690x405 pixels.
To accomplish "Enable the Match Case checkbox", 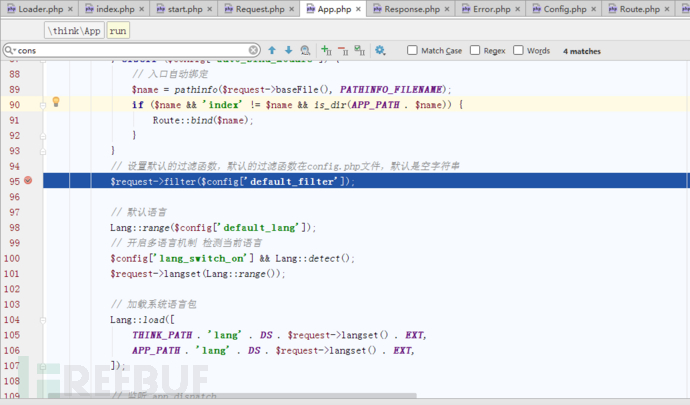I will [x=412, y=50].
